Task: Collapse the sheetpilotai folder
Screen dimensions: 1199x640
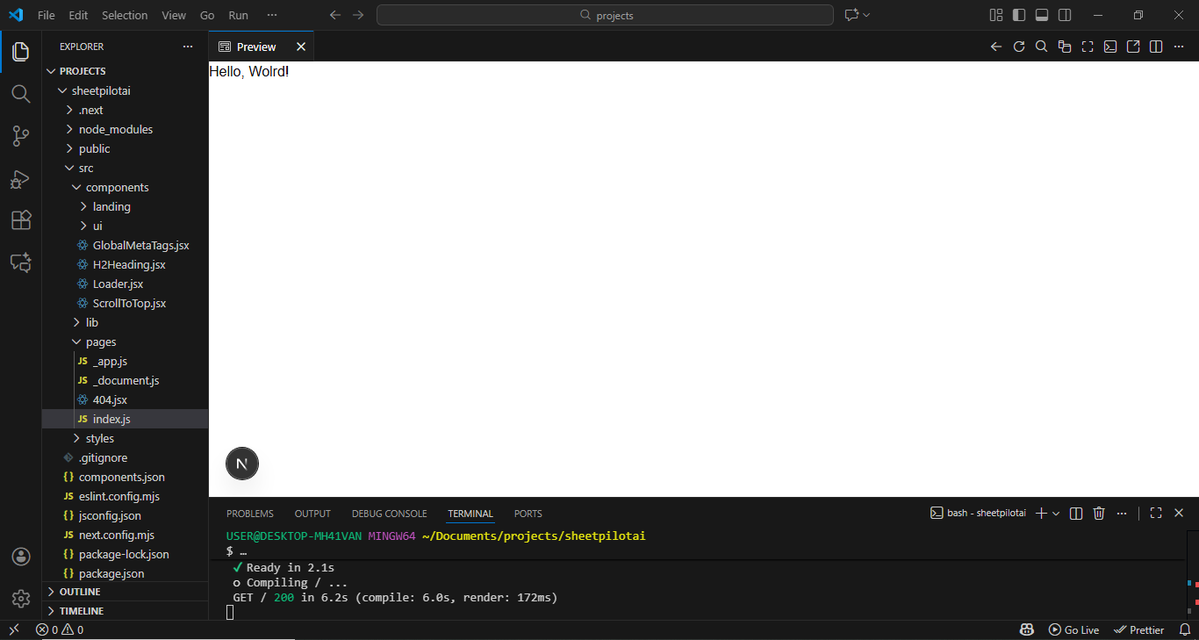Action: pyautogui.click(x=125, y=90)
